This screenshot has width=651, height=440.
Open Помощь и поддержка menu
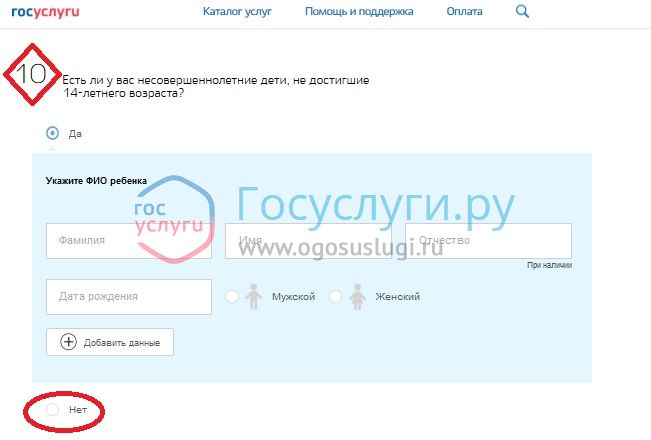click(359, 11)
